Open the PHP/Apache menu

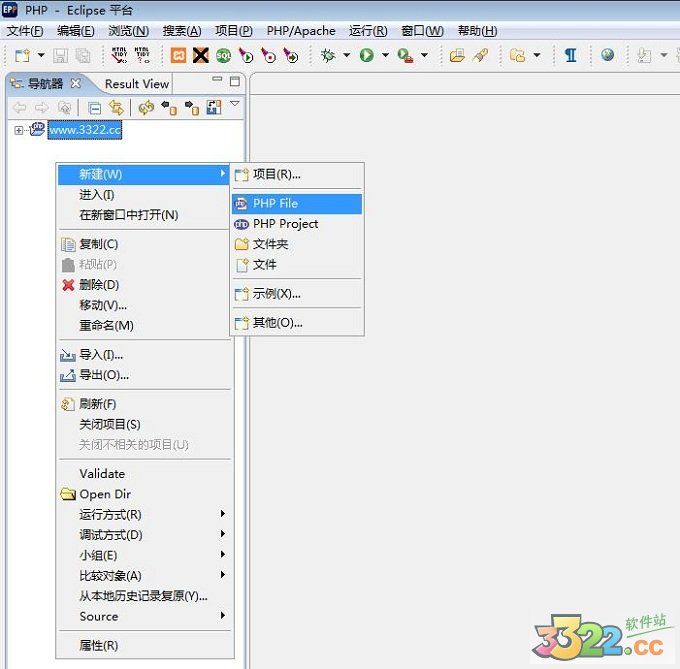(x=300, y=31)
